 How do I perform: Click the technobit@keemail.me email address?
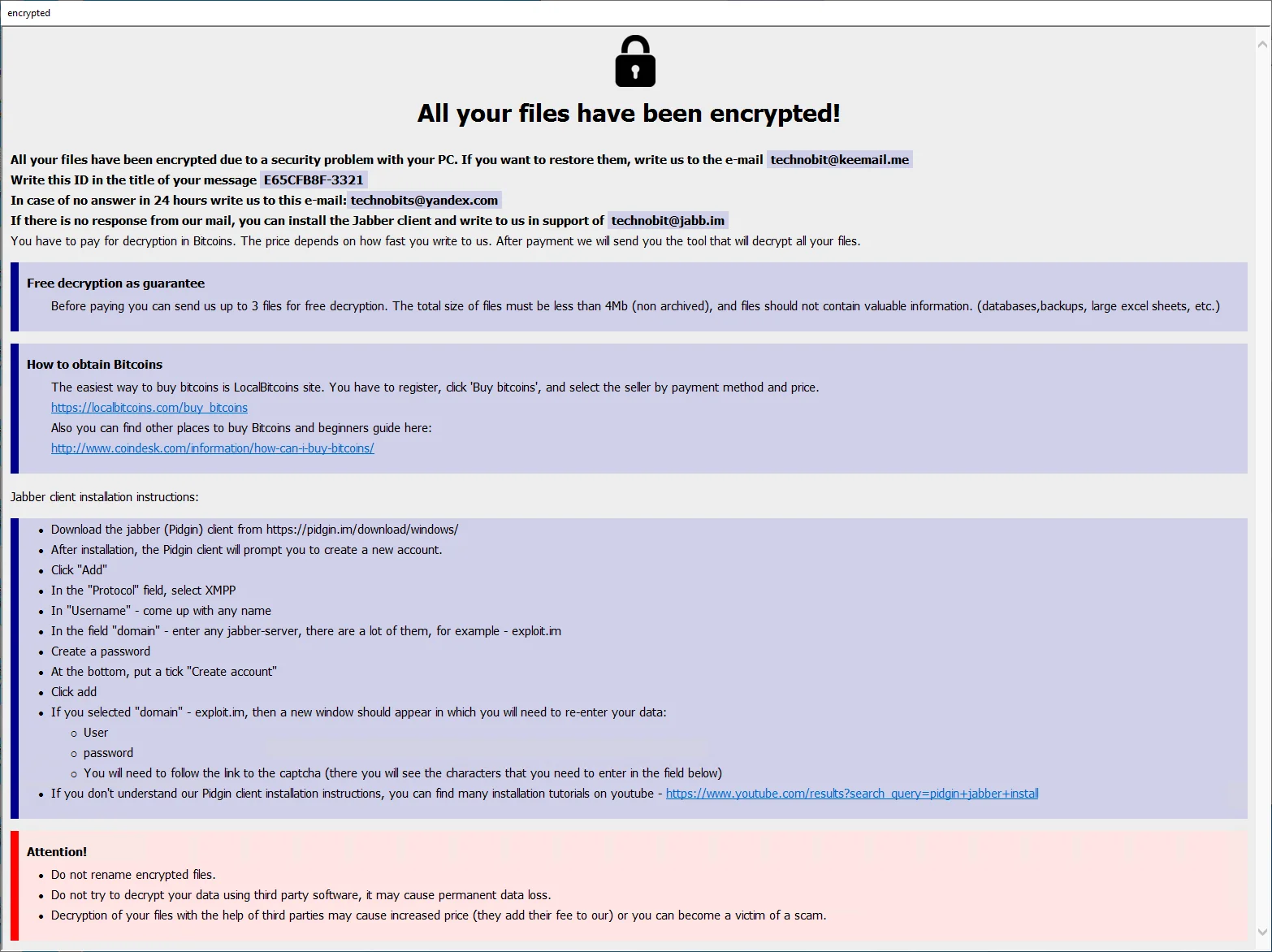click(839, 160)
